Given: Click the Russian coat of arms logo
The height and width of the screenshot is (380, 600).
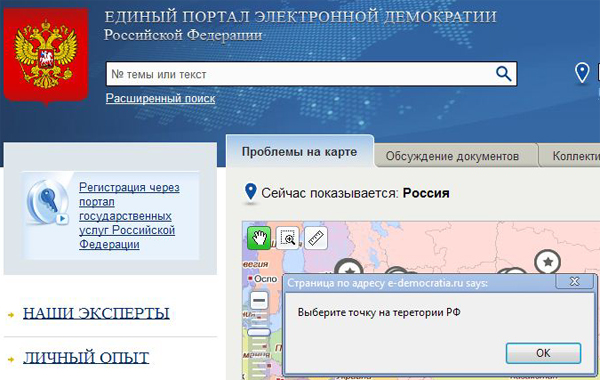Looking at the screenshot, I should [x=46, y=56].
